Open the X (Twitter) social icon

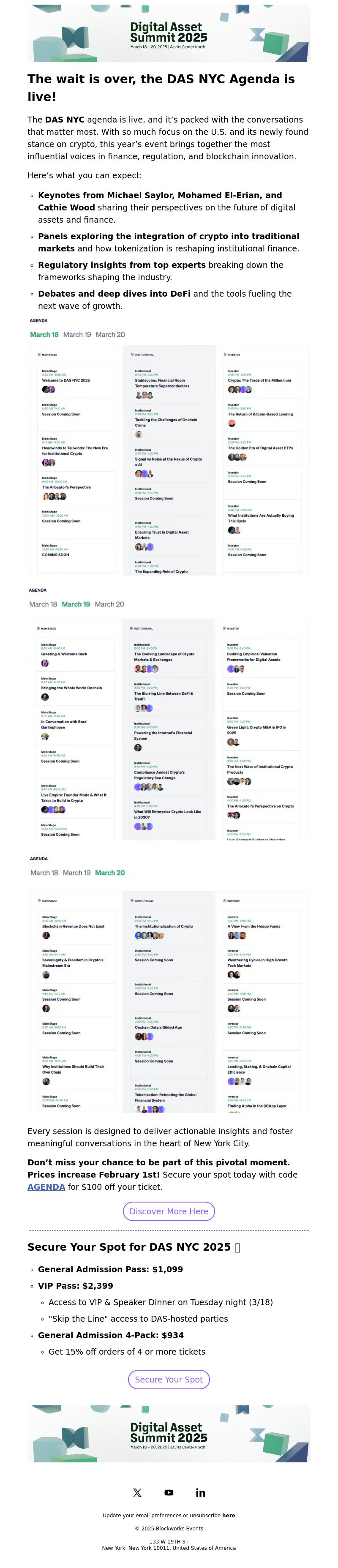[137, 1492]
